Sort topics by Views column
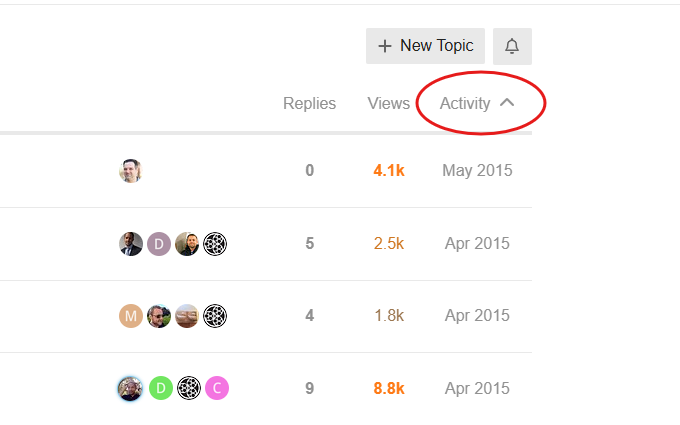 pos(388,103)
